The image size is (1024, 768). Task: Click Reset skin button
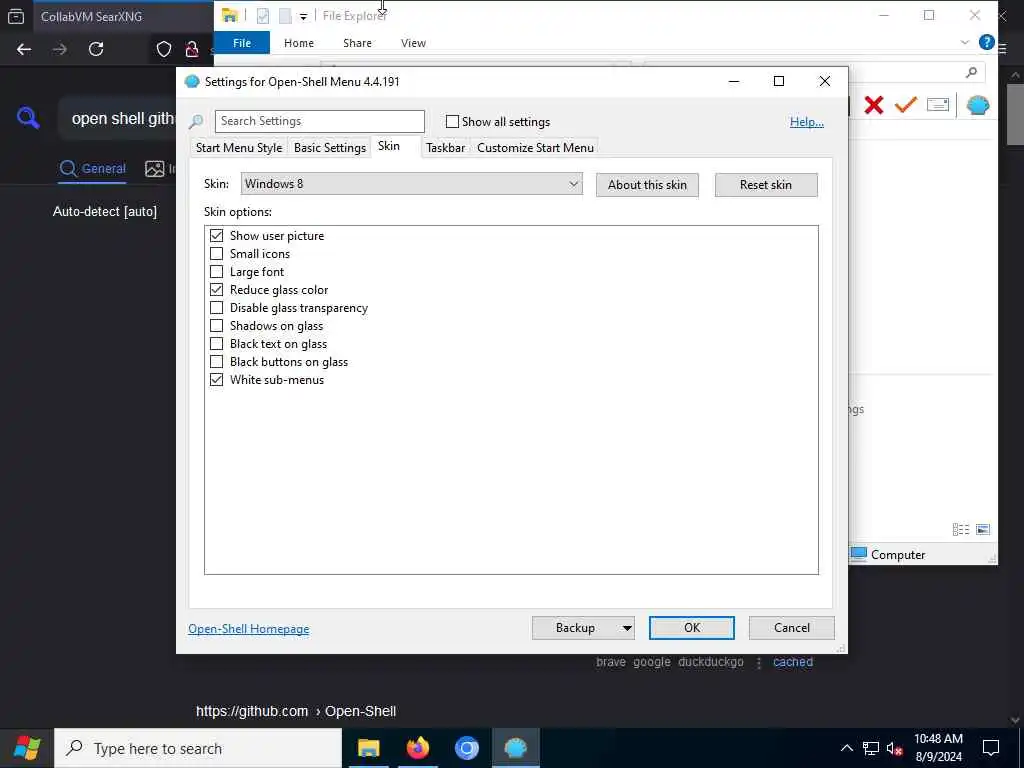coord(766,185)
